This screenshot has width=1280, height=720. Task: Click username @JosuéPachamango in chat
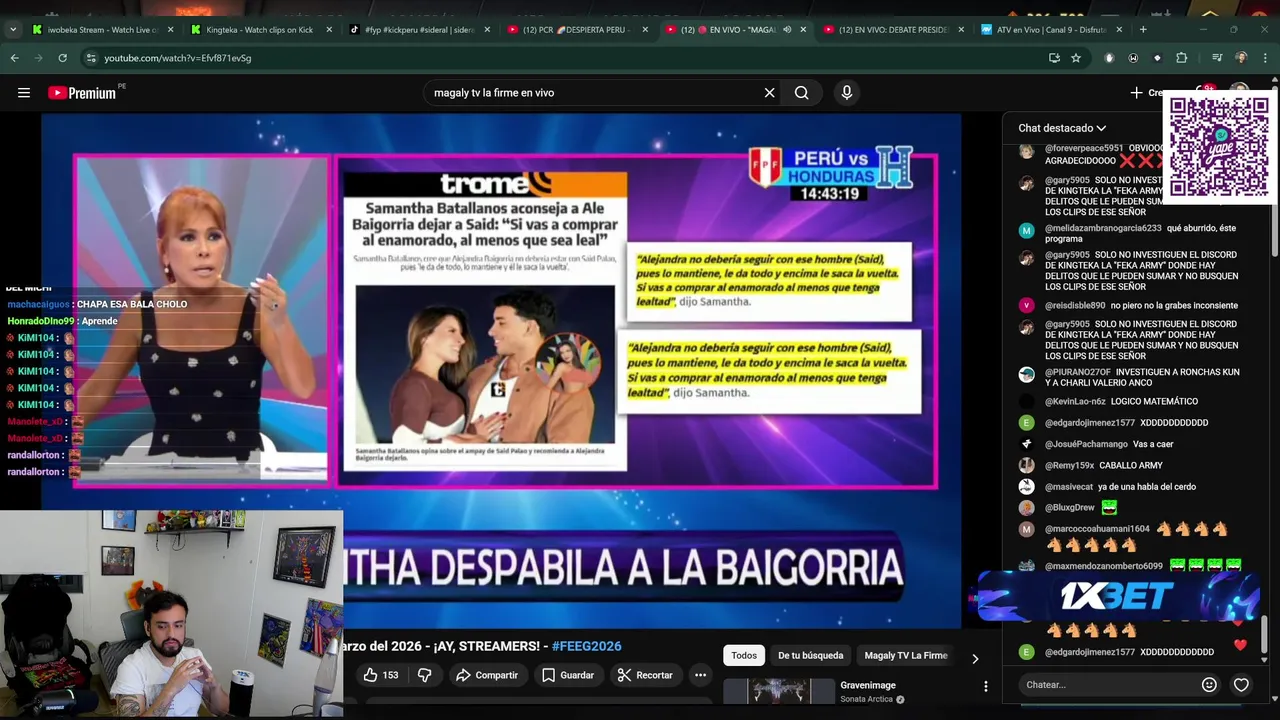pyautogui.click(x=1086, y=444)
